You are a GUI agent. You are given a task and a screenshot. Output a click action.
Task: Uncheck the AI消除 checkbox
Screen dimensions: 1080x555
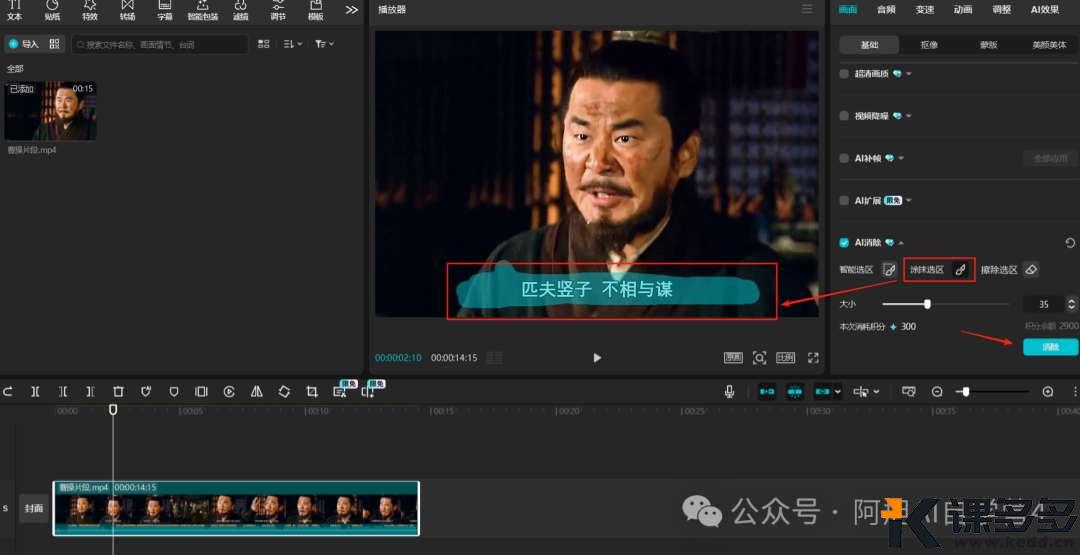pyautogui.click(x=844, y=243)
